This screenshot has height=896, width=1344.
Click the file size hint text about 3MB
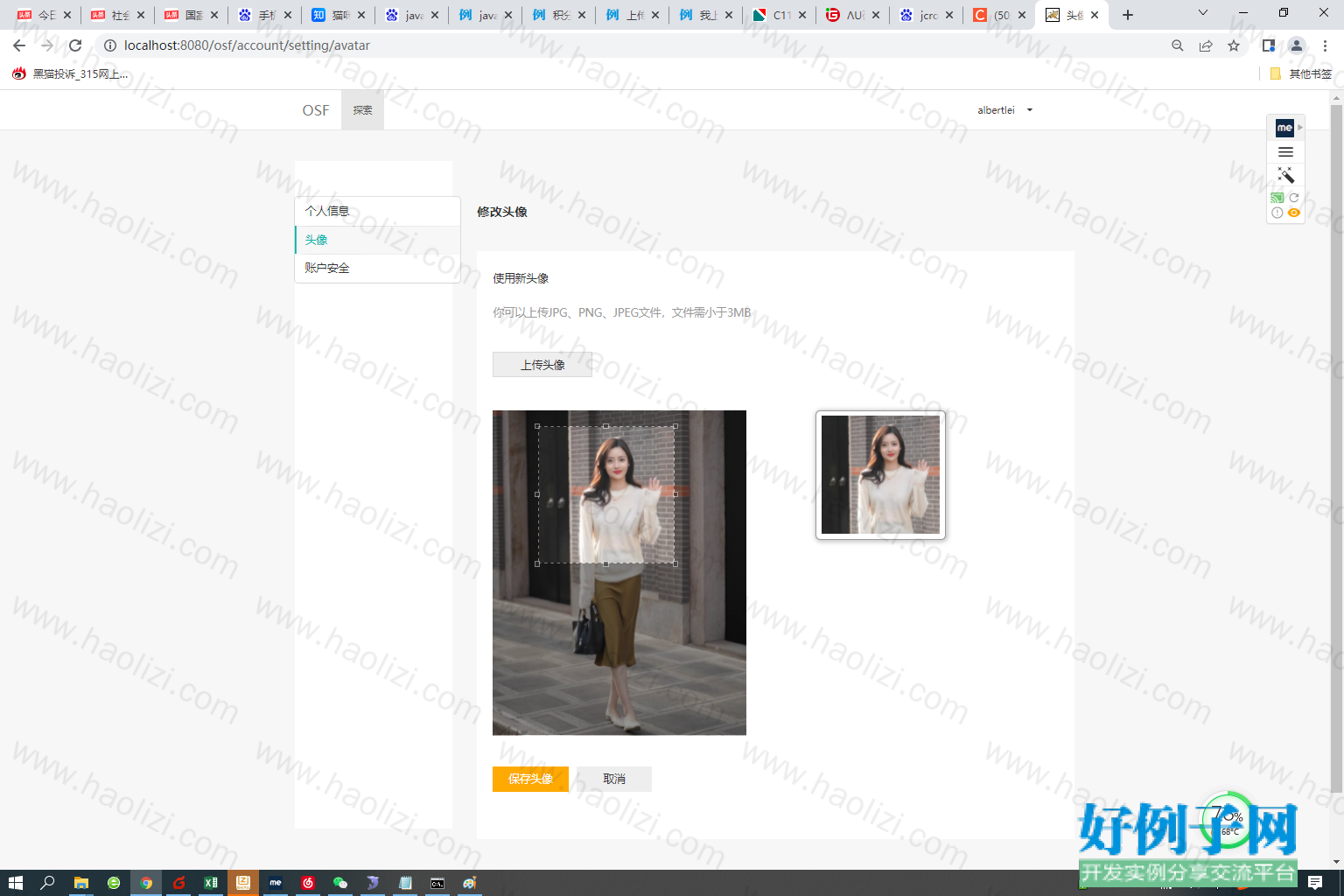coord(622,312)
